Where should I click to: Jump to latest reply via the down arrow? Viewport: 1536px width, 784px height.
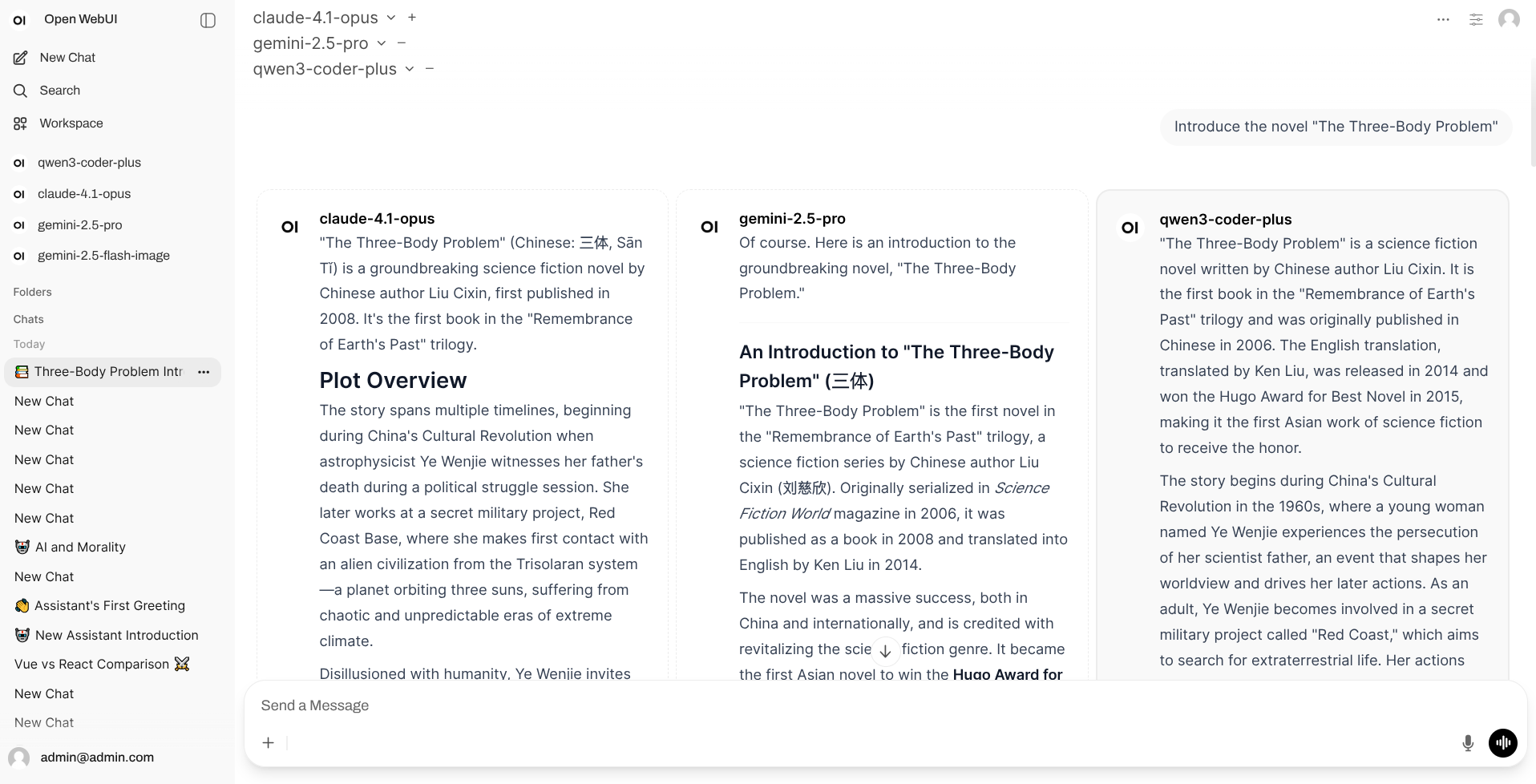(885, 651)
